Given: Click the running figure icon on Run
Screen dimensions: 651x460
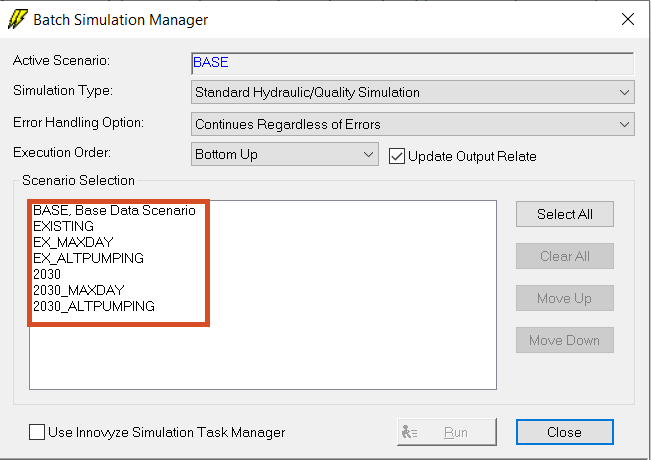Looking at the screenshot, I should pyautogui.click(x=409, y=432).
